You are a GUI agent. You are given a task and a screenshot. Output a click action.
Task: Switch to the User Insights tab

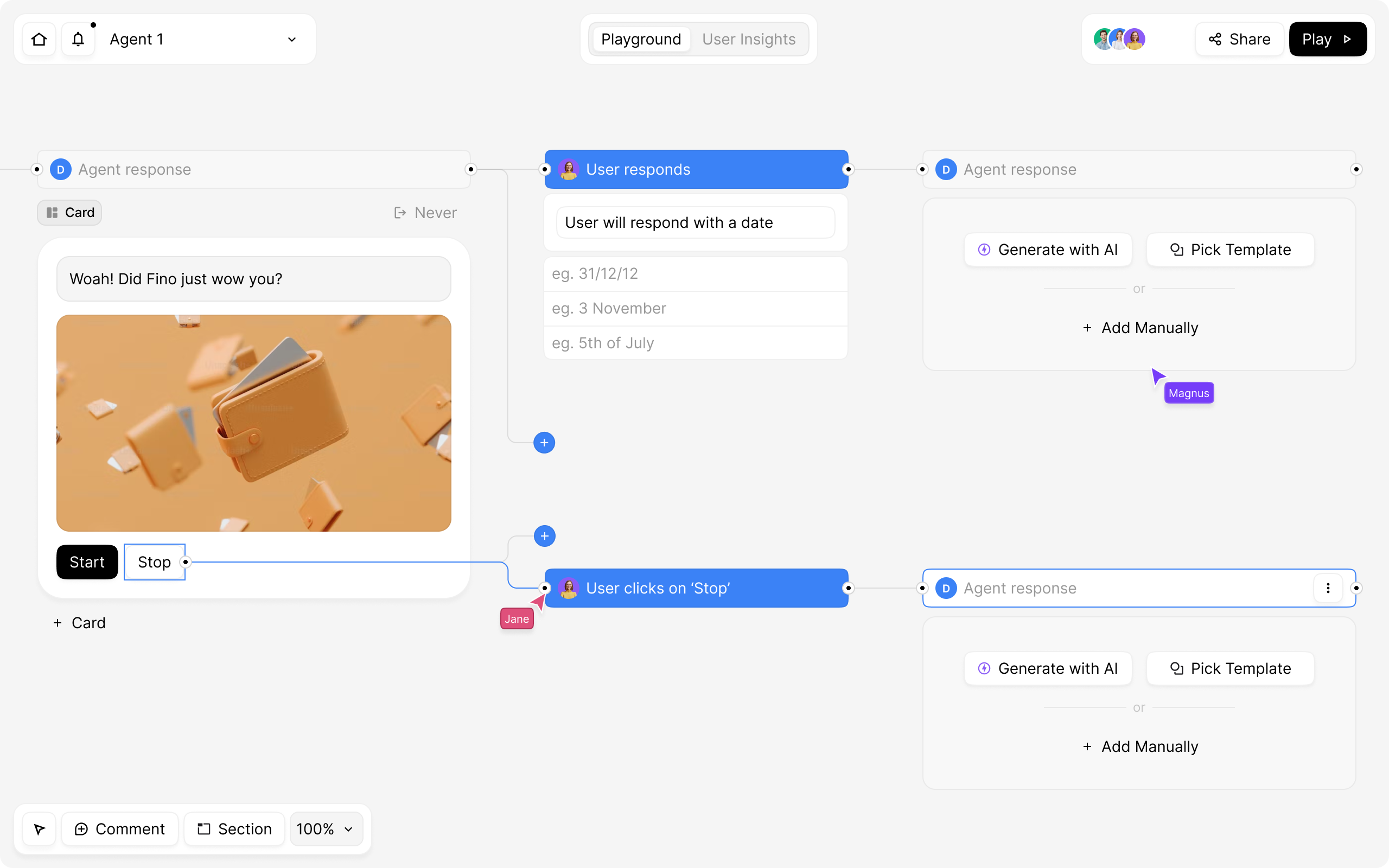(748, 39)
